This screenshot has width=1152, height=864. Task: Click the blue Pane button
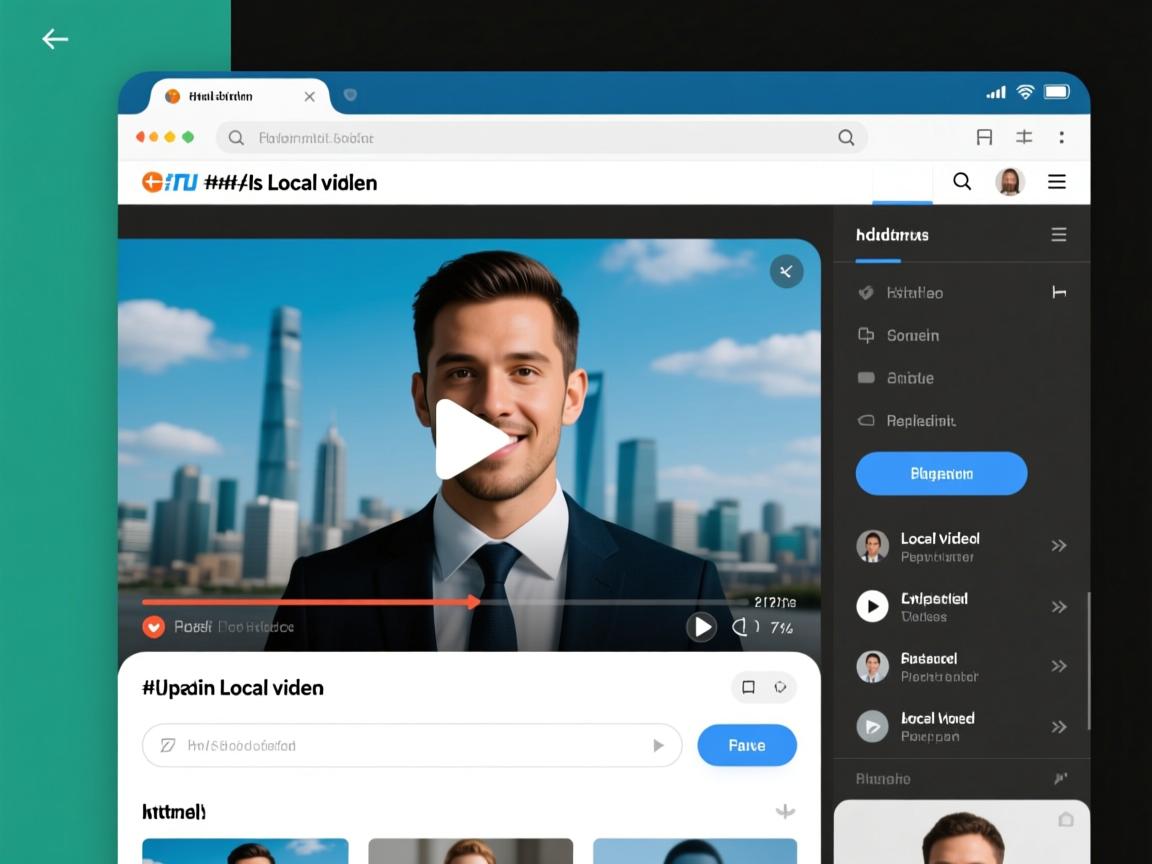pos(746,745)
